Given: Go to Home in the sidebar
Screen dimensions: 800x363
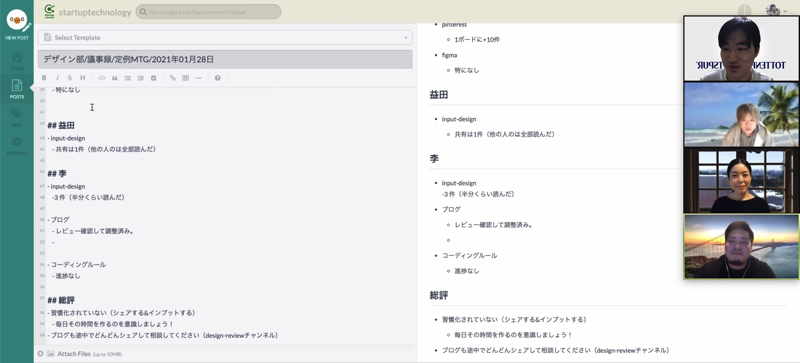Looking at the screenshot, I should [17, 61].
